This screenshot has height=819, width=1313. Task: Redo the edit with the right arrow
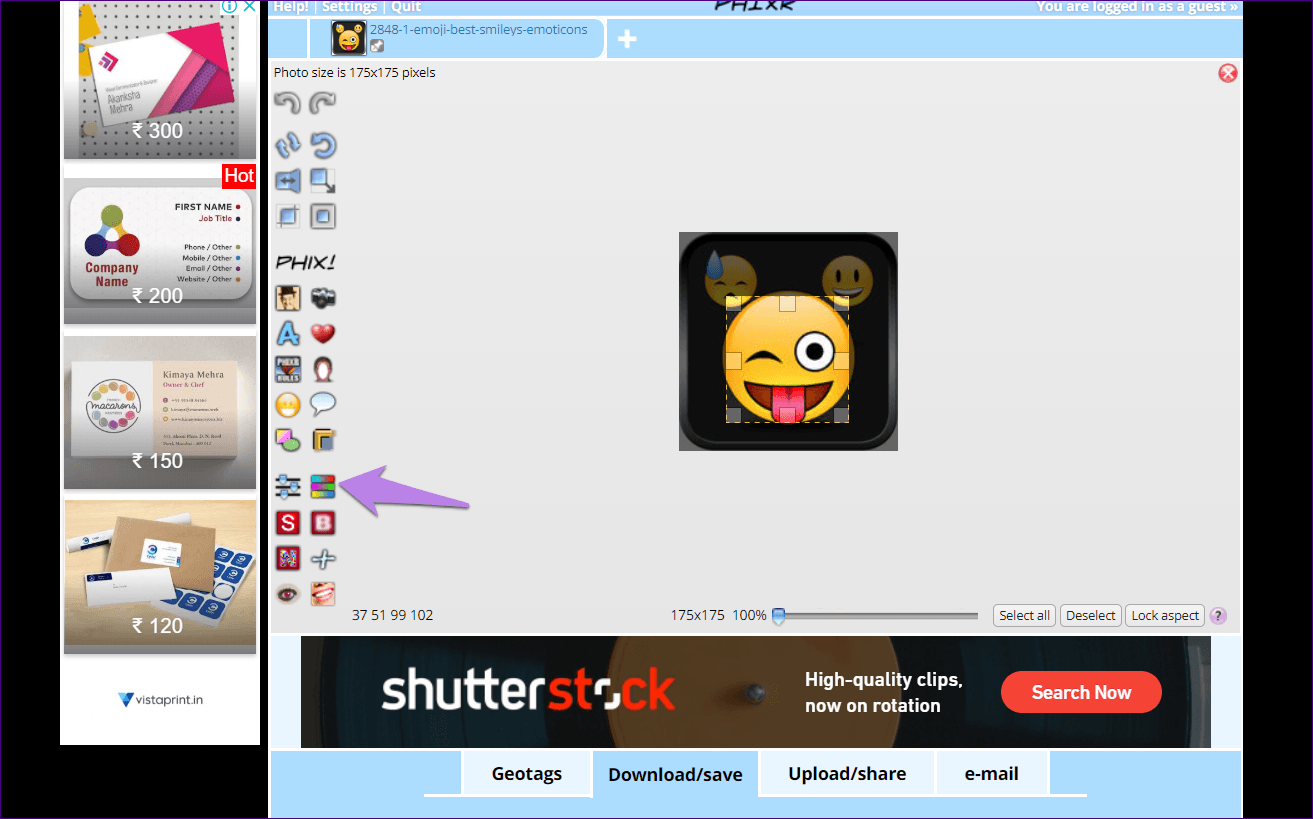322,103
